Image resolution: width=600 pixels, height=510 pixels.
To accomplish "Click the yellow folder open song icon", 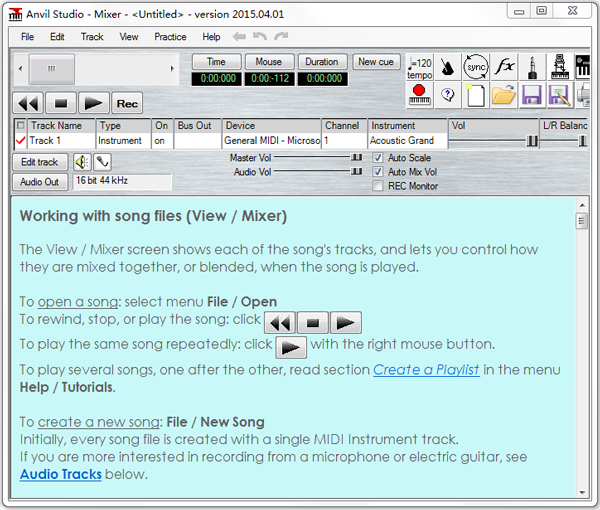I will (x=503, y=95).
